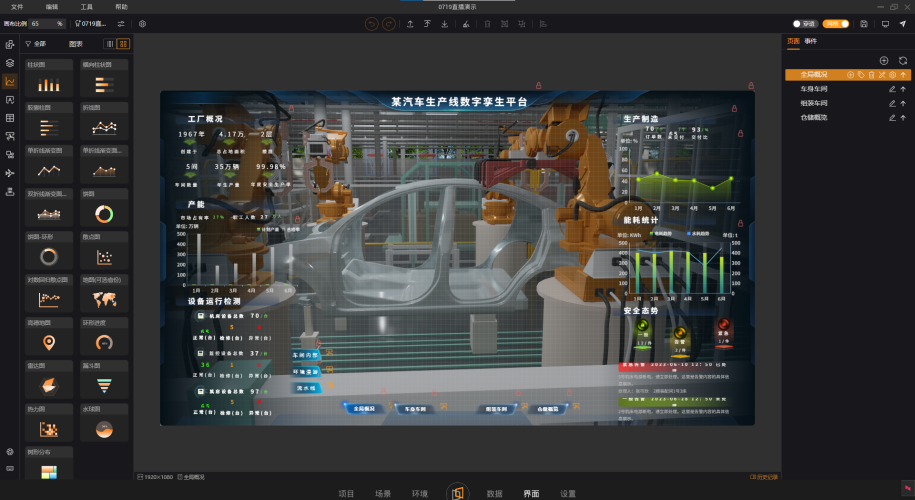This screenshot has height=500, width=915.
Task: Switch to the 页面 tab
Action: (x=793, y=41)
